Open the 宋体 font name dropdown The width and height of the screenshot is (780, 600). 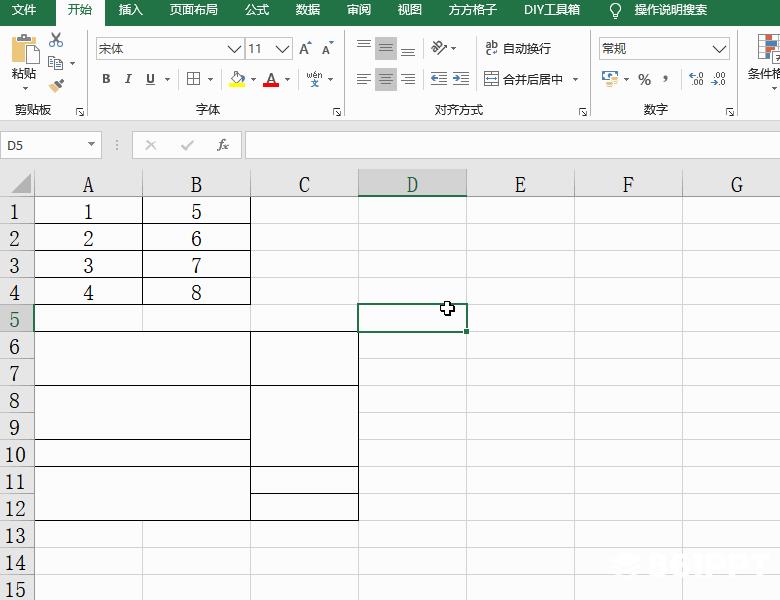(234, 49)
